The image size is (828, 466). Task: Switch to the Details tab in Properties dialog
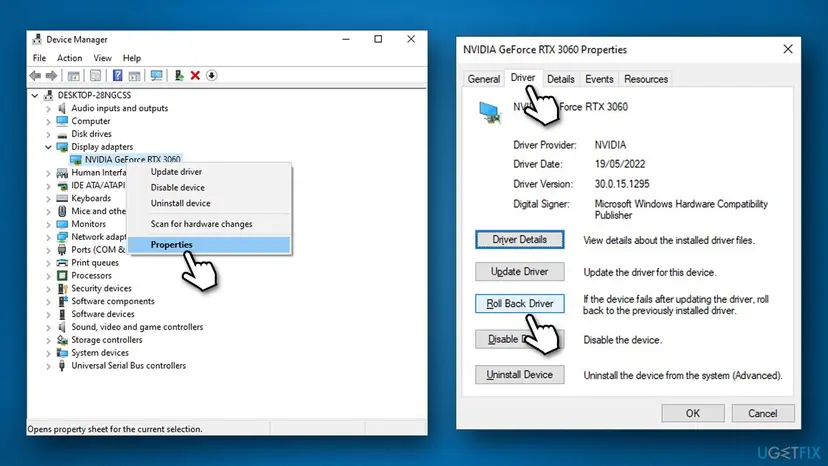(x=560, y=79)
